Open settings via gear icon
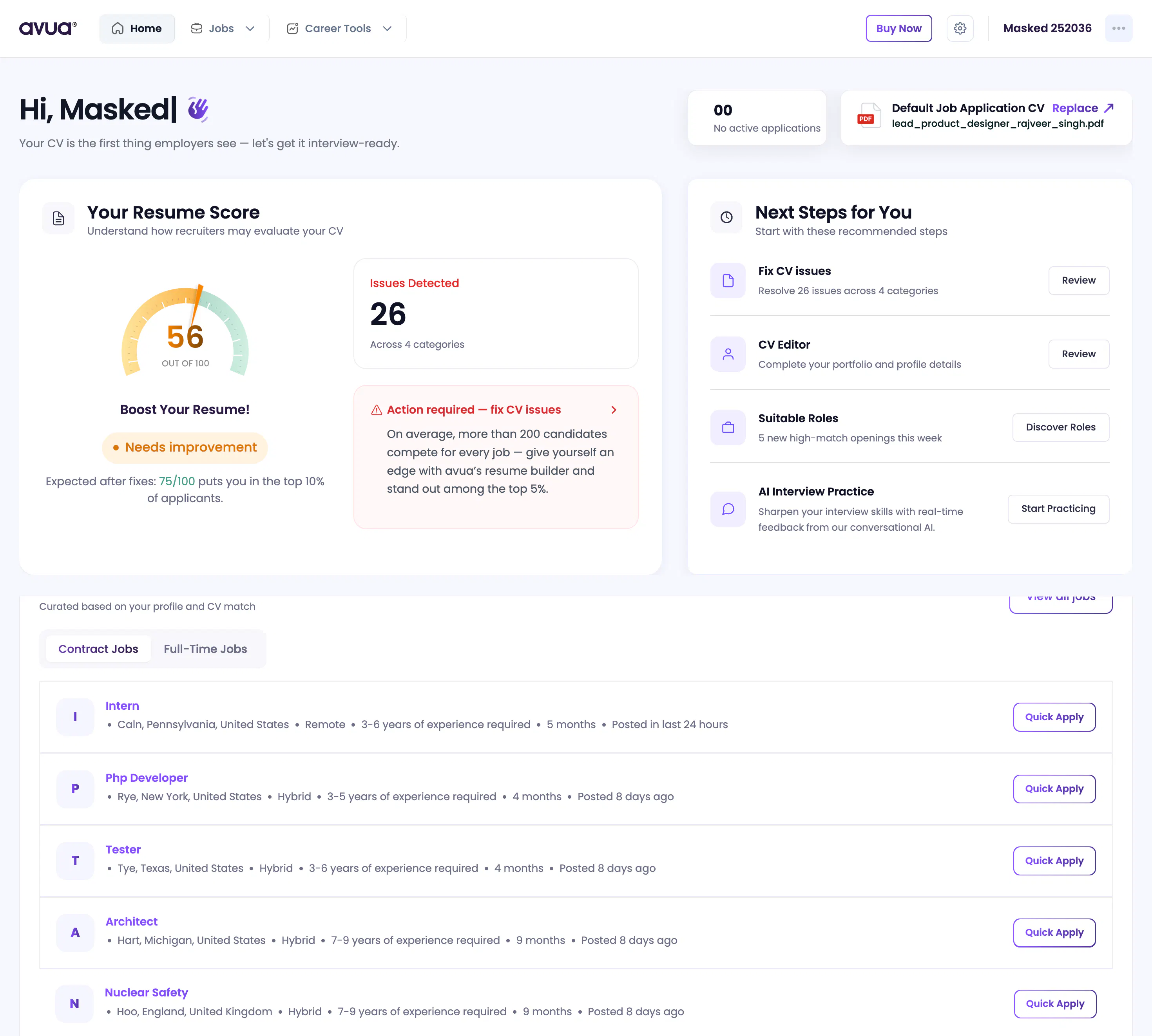This screenshot has height=1036, width=1152. click(960, 29)
